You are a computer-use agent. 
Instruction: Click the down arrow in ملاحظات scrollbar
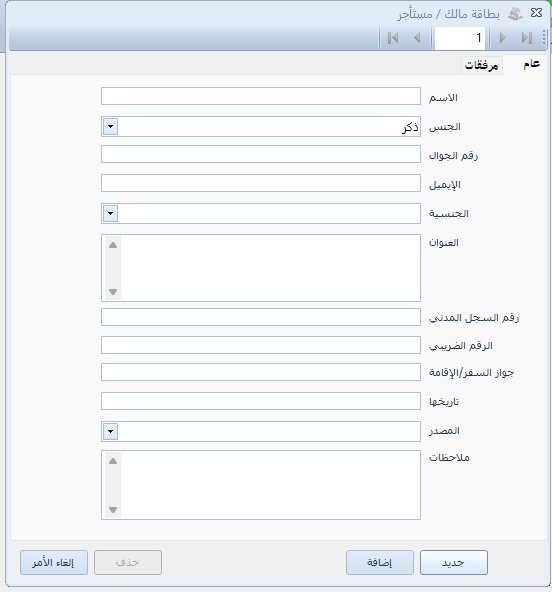[113, 510]
